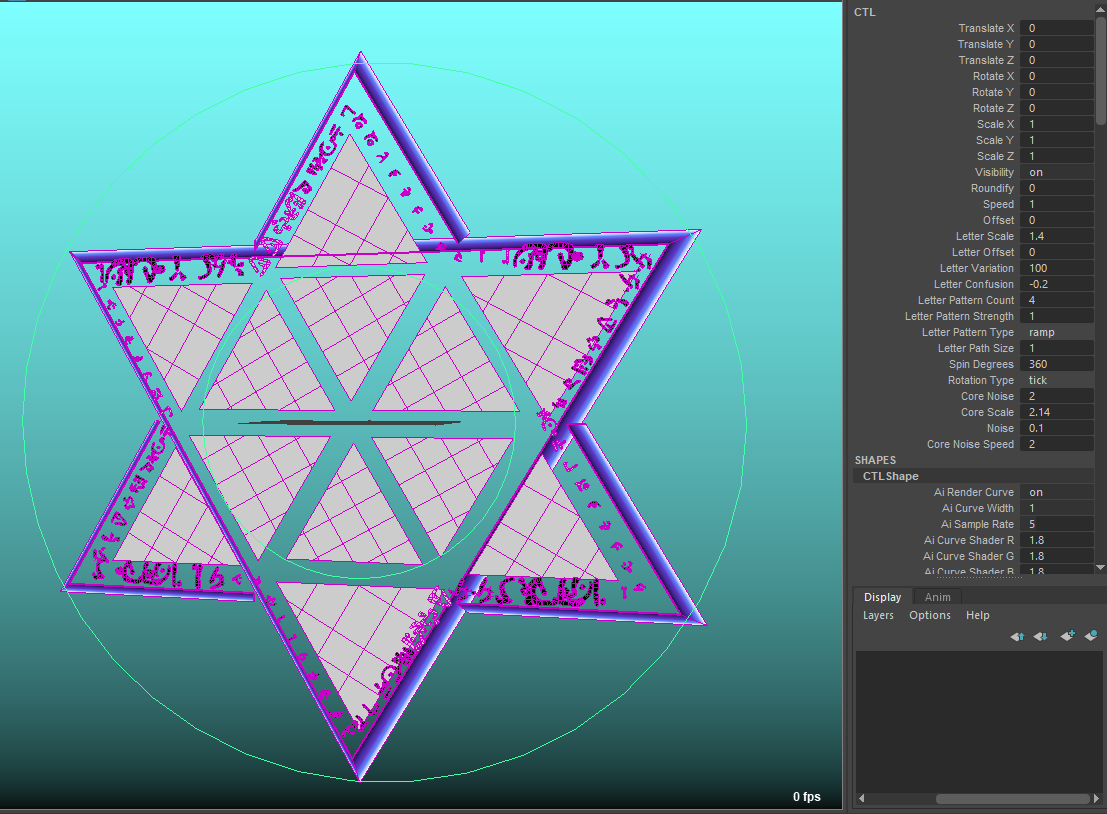Image resolution: width=1107 pixels, height=814 pixels.
Task: Click the Core Scale value 2.14
Action: click(1057, 412)
